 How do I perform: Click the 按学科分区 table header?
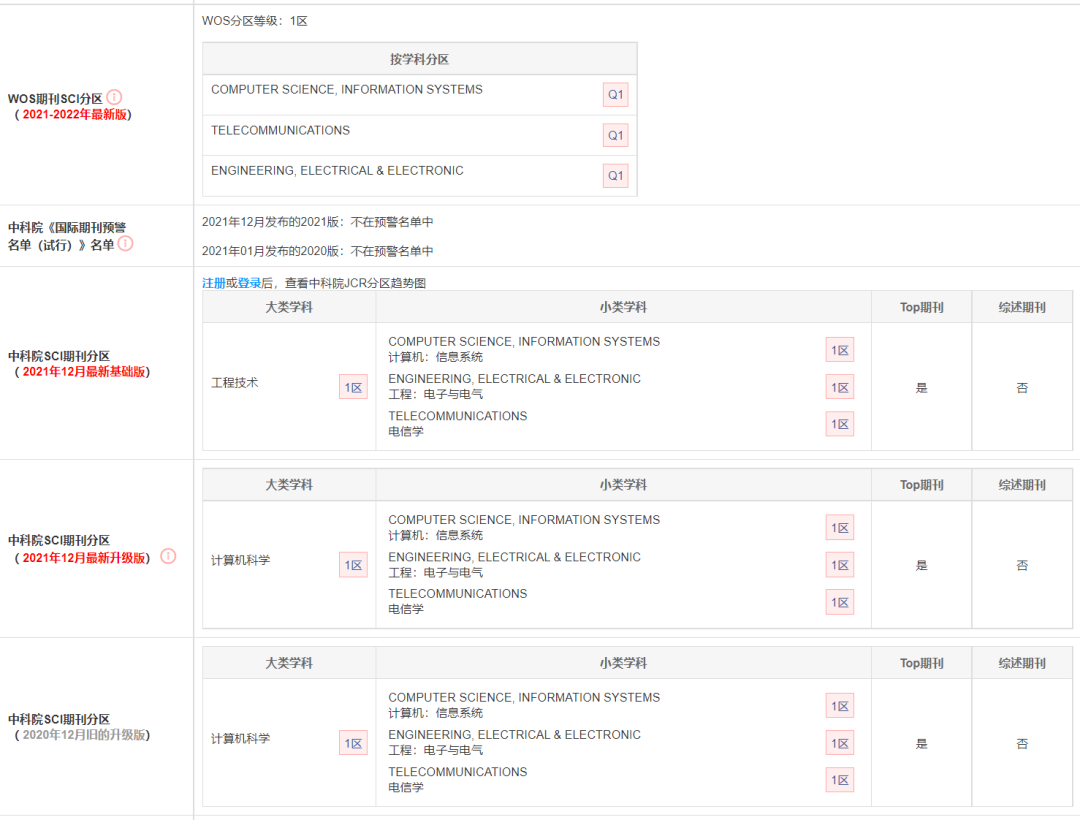coord(419,59)
